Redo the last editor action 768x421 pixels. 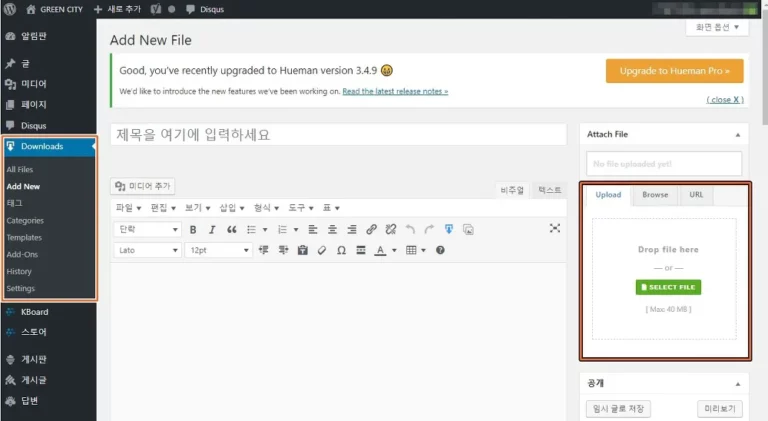pos(429,229)
